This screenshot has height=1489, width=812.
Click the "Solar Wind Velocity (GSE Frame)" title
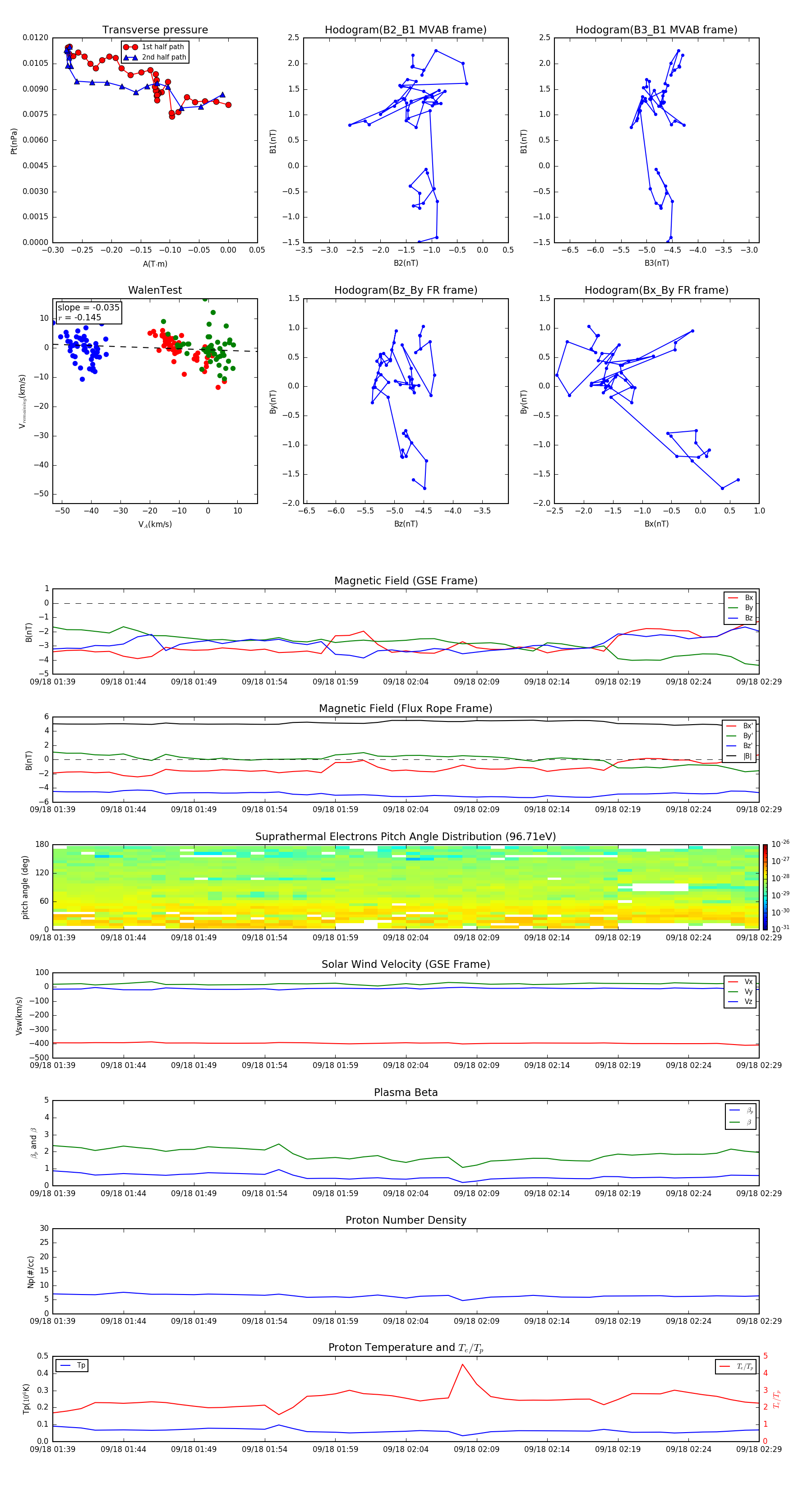(406, 964)
